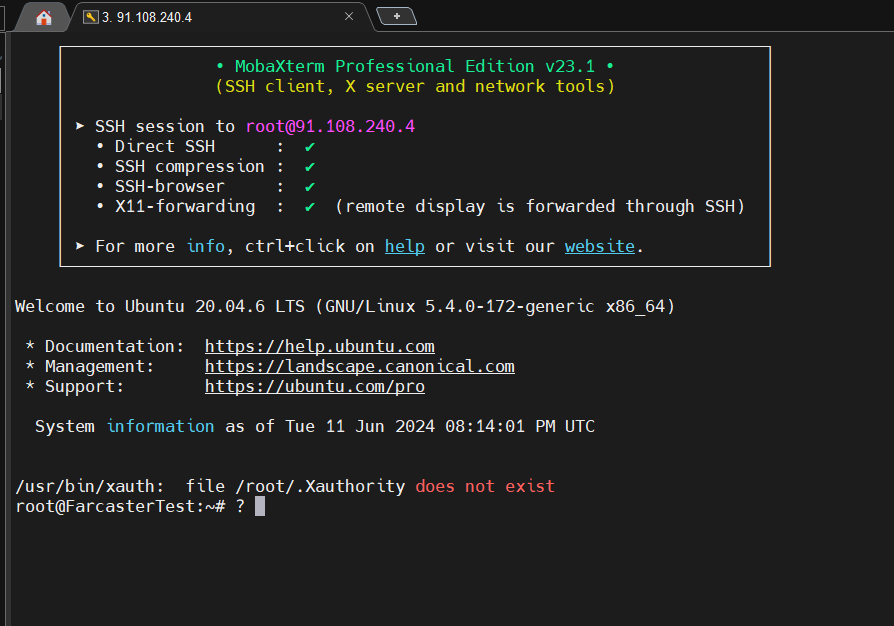Open the ubuntu.com/pro support link

(314, 386)
